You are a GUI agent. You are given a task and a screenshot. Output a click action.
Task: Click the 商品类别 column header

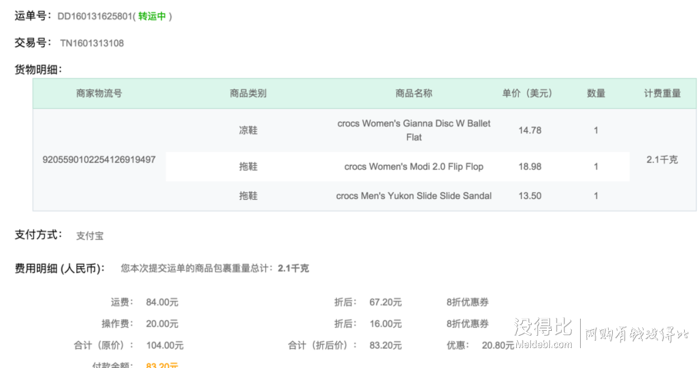pyautogui.click(x=248, y=93)
